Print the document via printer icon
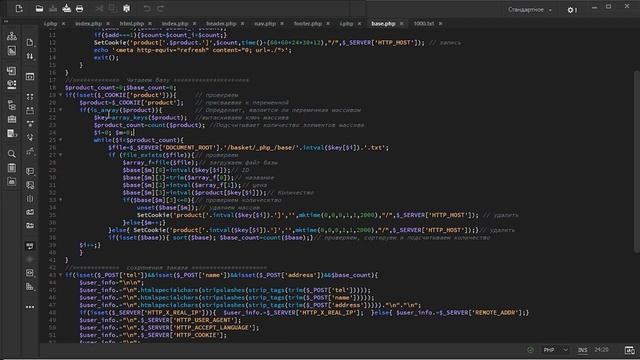640x360 pixels. pos(79,9)
